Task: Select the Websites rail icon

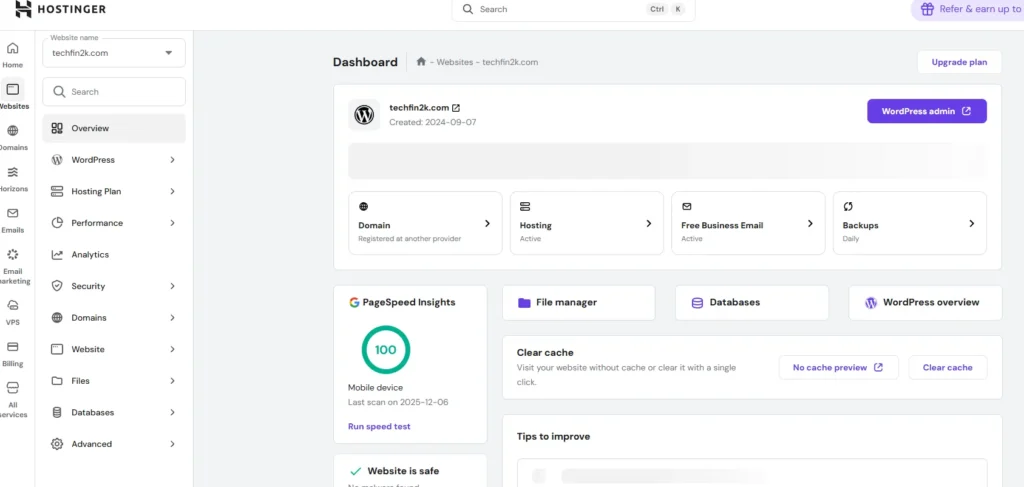Action: [x=12, y=89]
